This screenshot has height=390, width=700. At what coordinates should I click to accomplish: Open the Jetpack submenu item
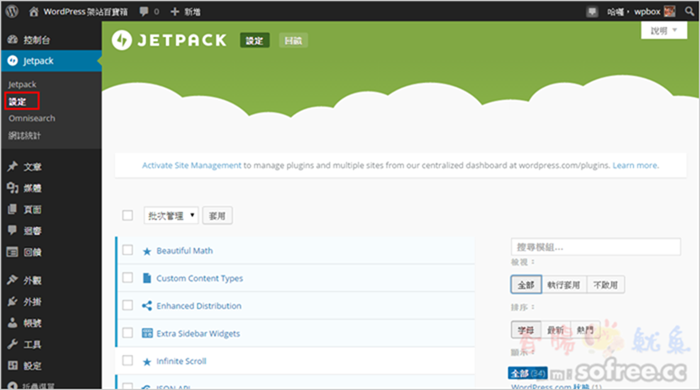click(22, 84)
